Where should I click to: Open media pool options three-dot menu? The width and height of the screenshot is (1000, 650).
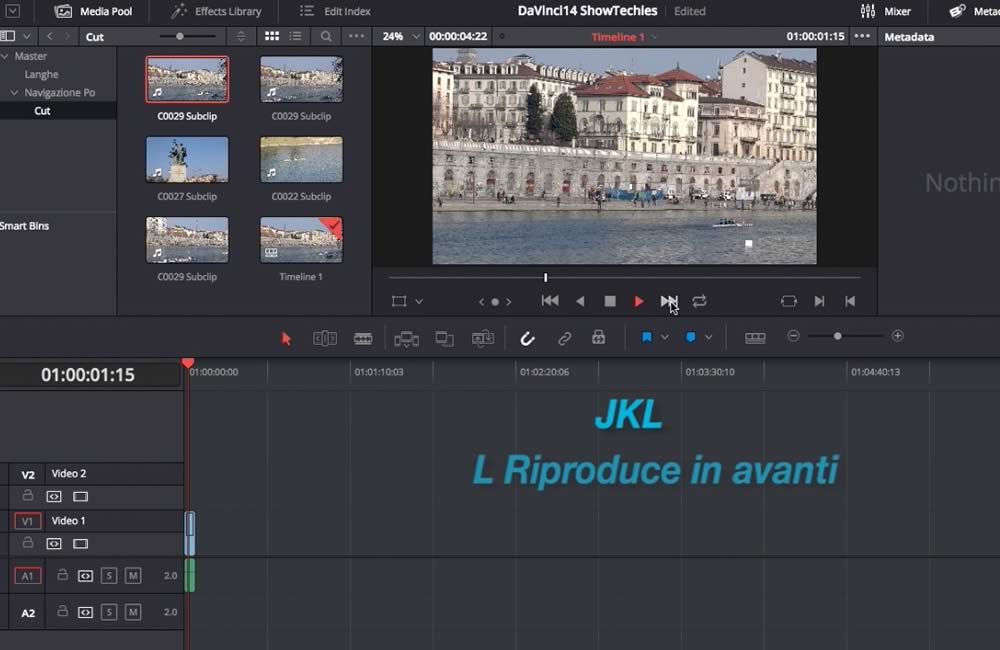click(x=357, y=36)
